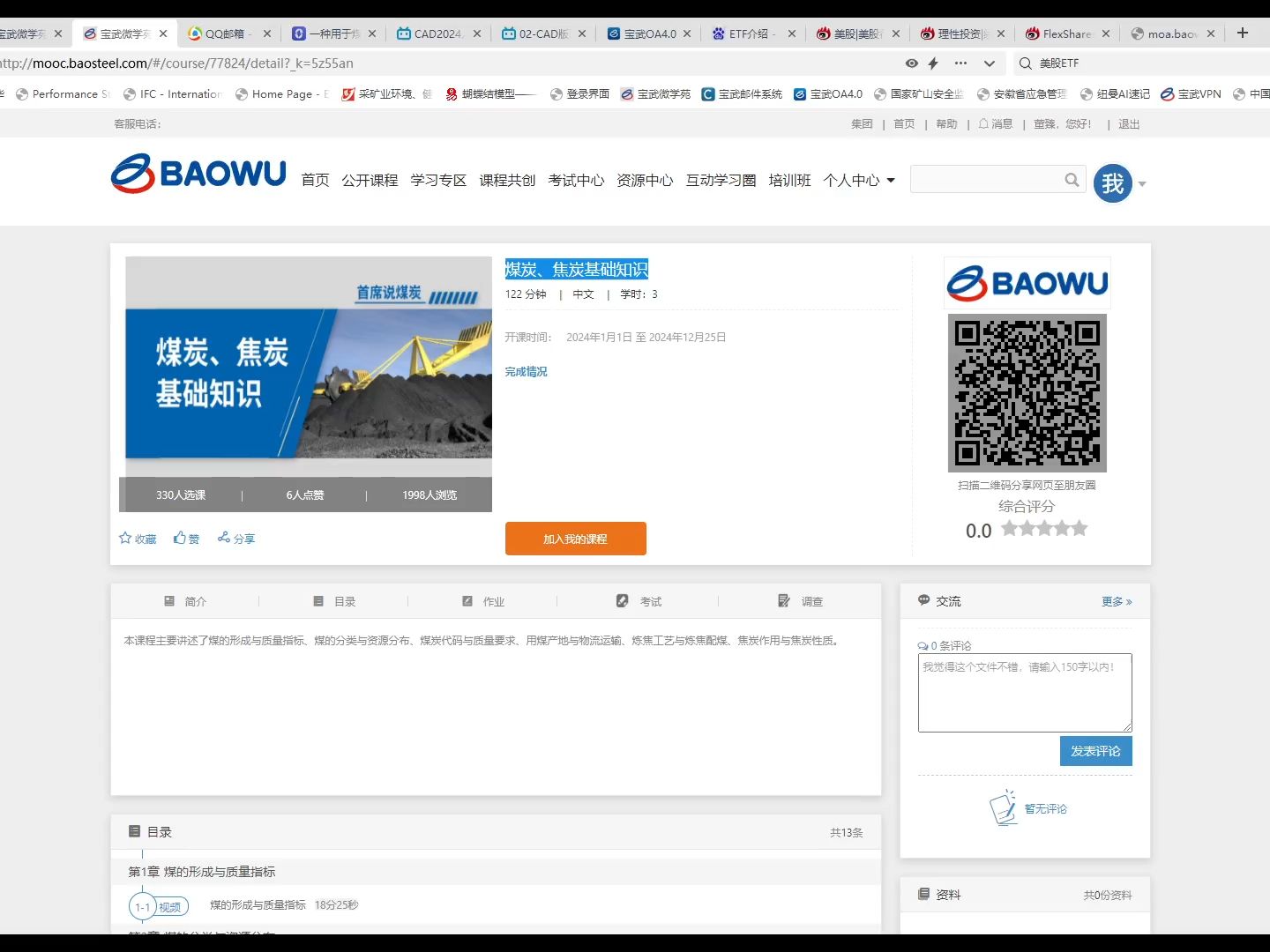Open the Performance bookmark
This screenshot has width=1270, height=952.
tap(63, 94)
